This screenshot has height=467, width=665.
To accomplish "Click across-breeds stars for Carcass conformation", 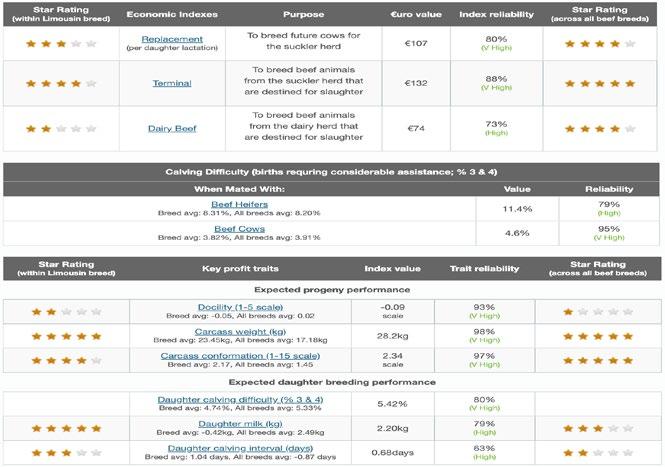I will point(598,361).
